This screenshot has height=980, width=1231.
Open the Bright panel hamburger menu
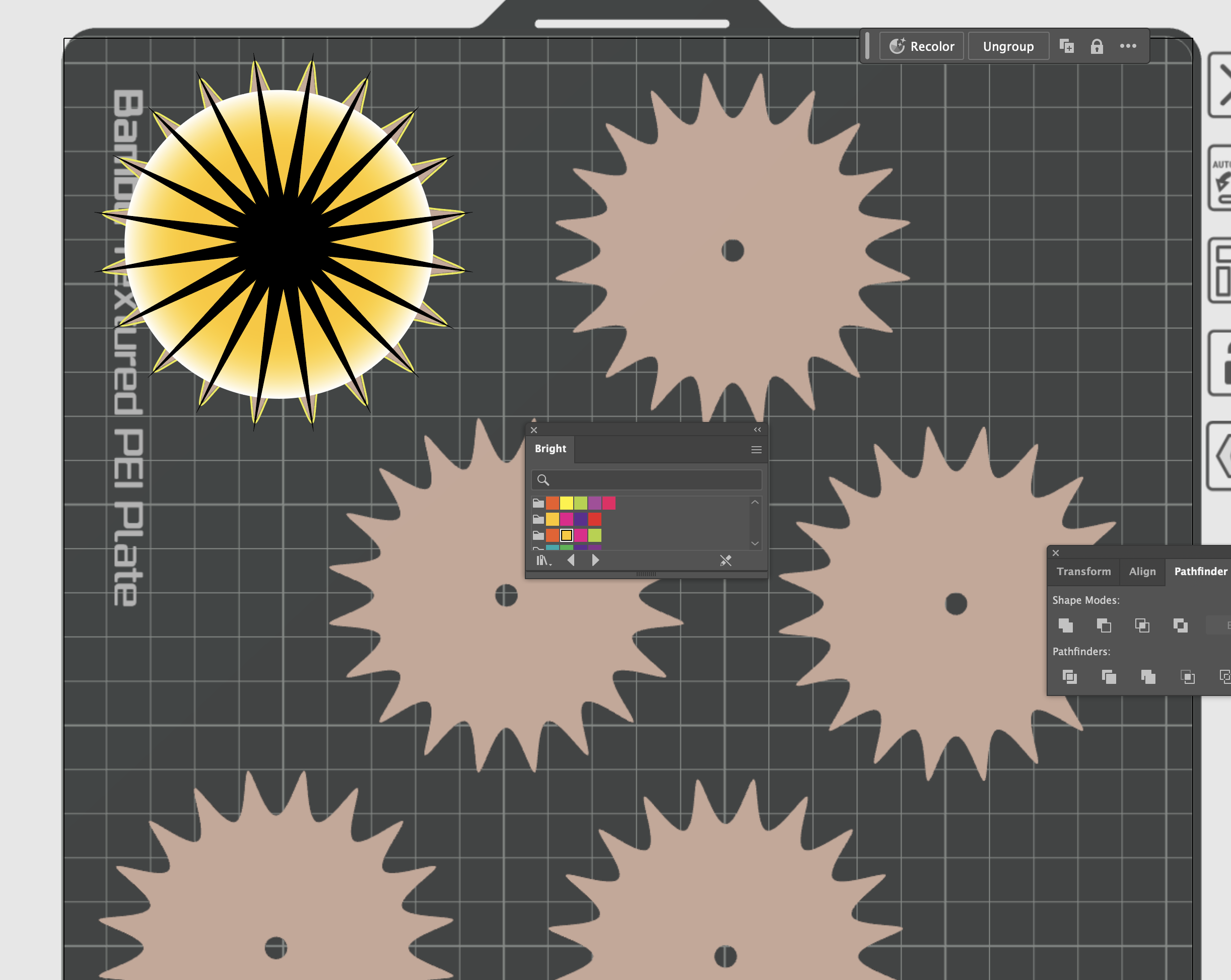756,450
